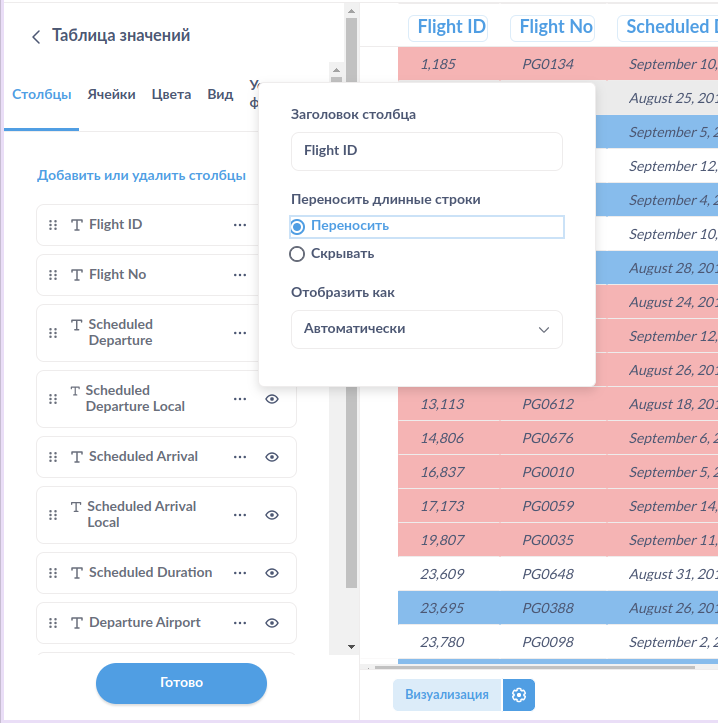718x723 pixels.
Task: Switch to the Ячейки tab
Action: (x=111, y=95)
